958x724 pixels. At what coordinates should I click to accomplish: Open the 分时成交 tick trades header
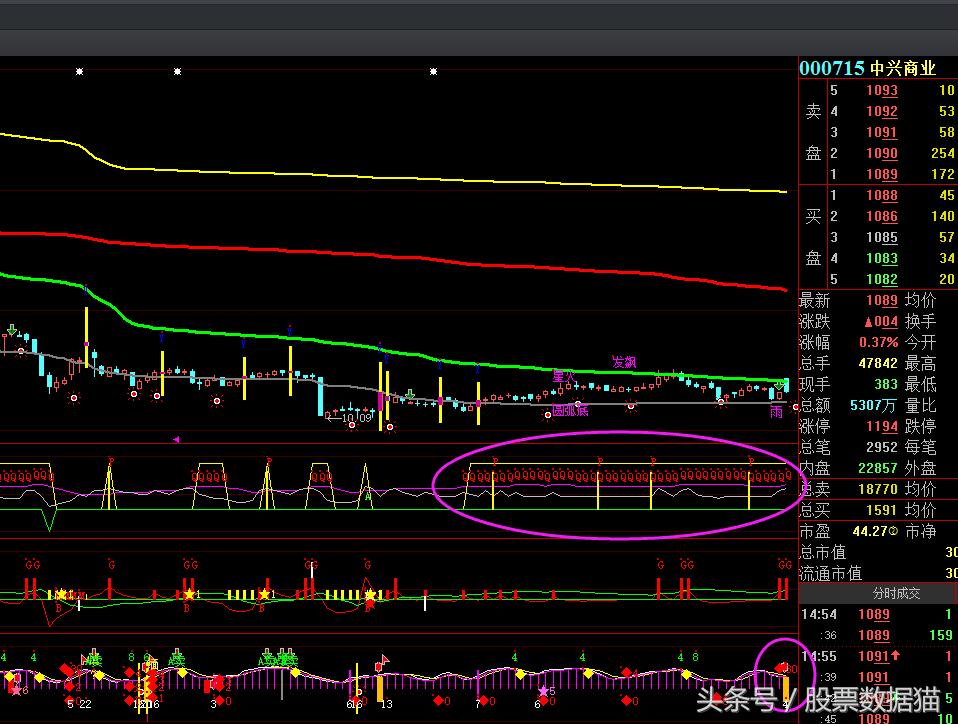click(x=896, y=593)
